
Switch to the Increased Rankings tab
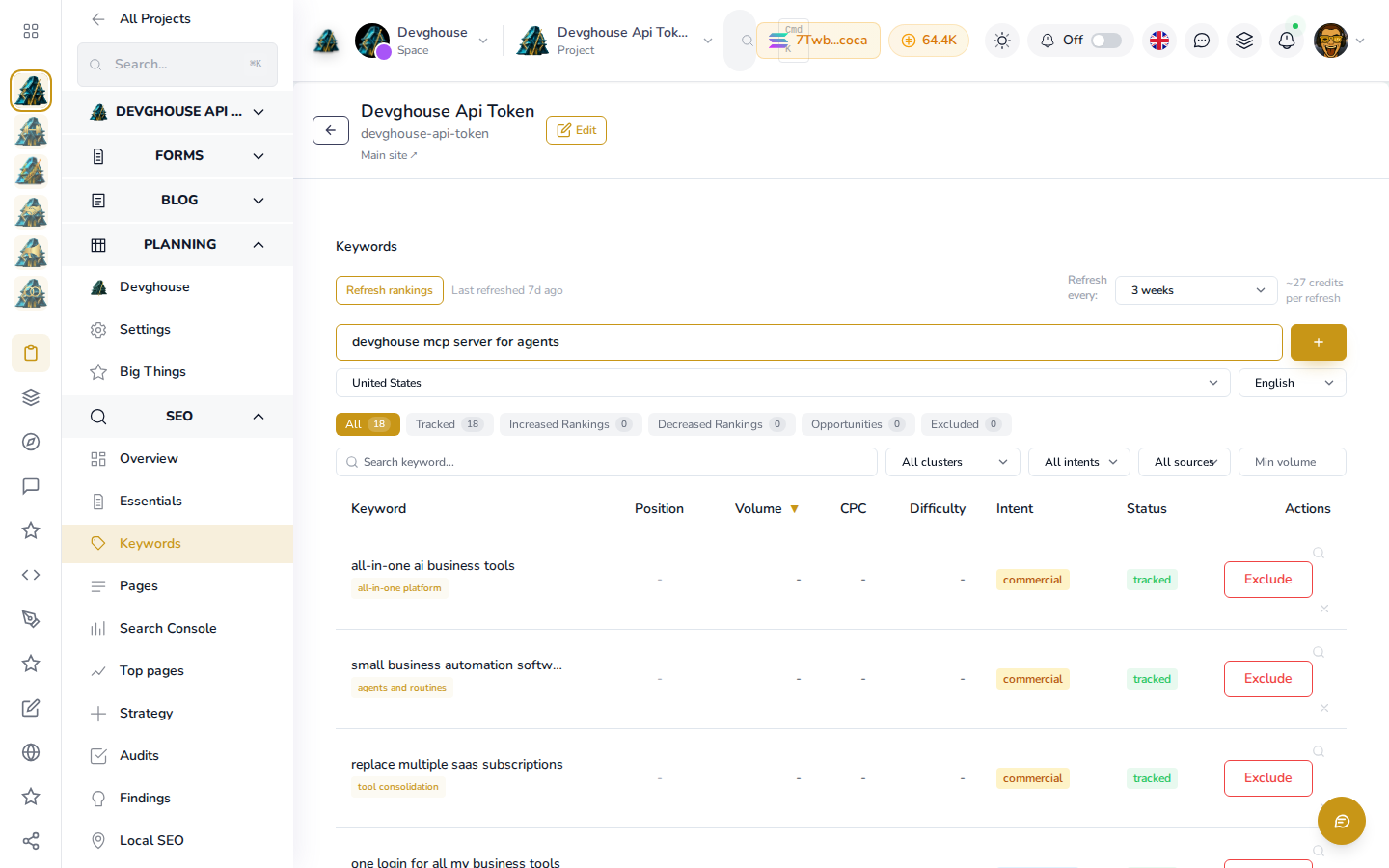[570, 424]
